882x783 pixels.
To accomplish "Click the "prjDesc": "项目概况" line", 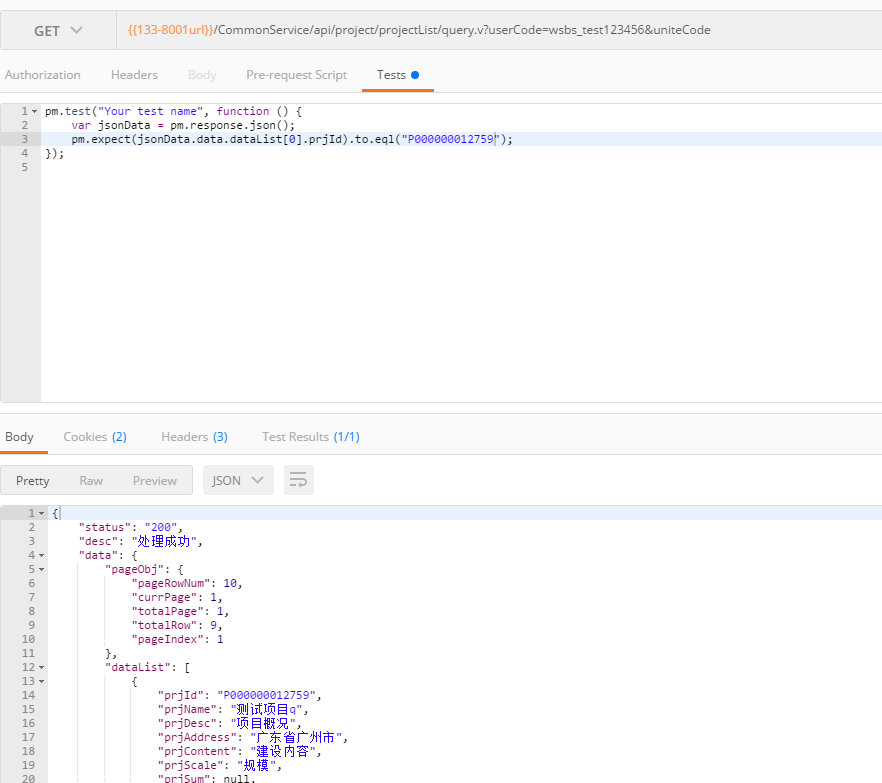I will [230, 723].
